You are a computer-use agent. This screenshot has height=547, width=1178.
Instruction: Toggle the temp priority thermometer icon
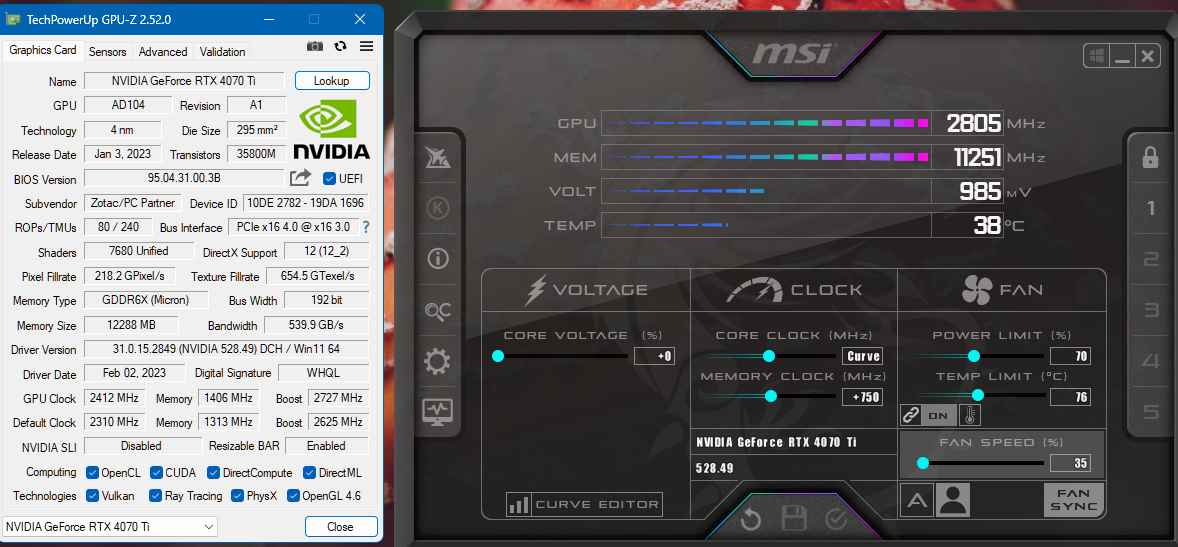969,415
